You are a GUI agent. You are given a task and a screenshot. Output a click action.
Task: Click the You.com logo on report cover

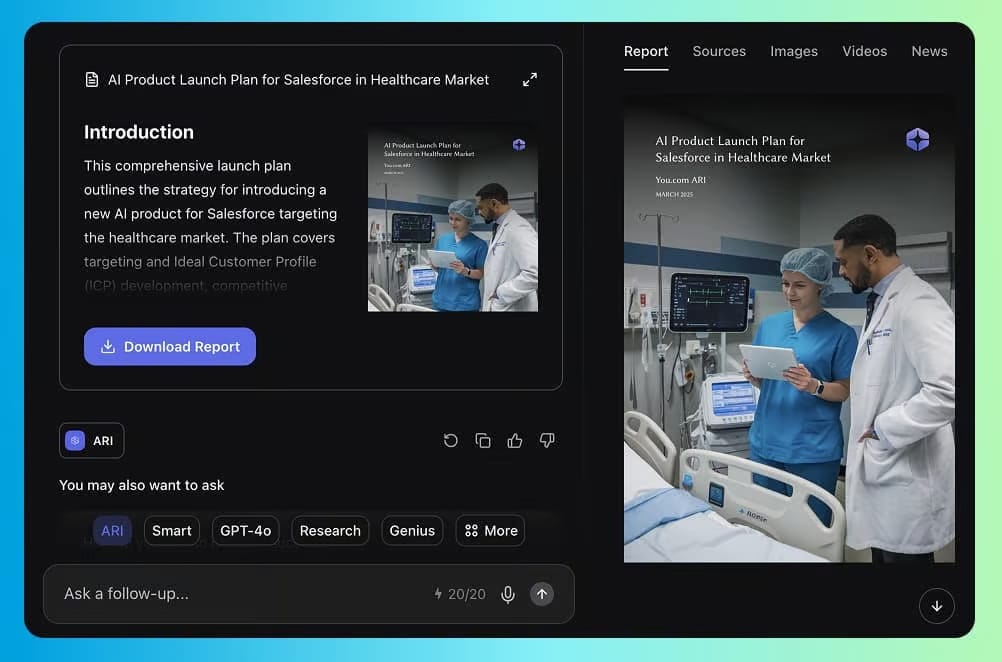coord(918,139)
